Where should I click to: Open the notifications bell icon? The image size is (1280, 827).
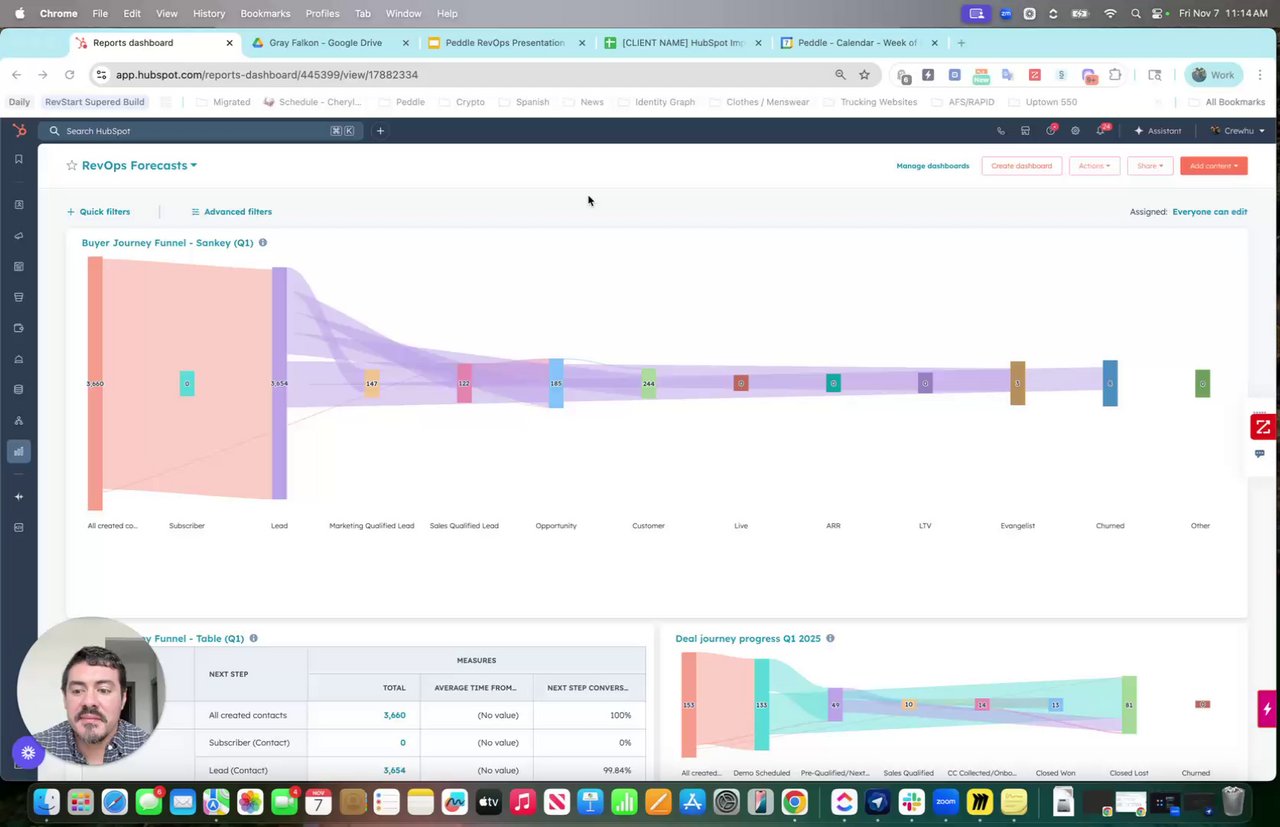coord(1102,130)
